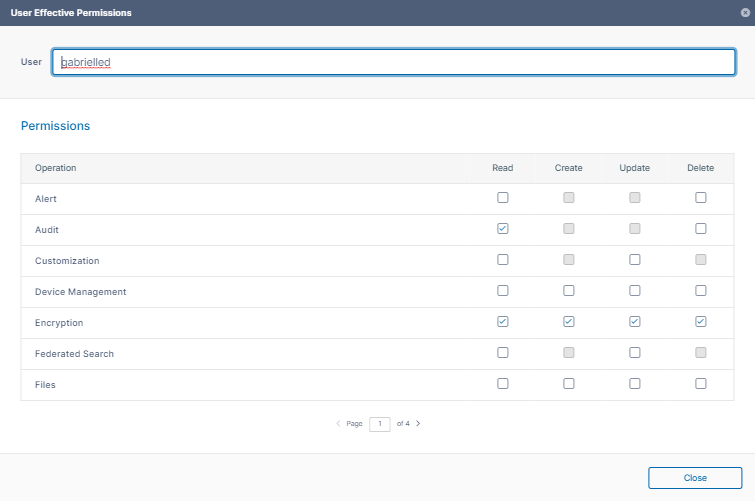Toggle Audit Delete checkbox
This screenshot has width=755, height=501.
[x=701, y=228]
